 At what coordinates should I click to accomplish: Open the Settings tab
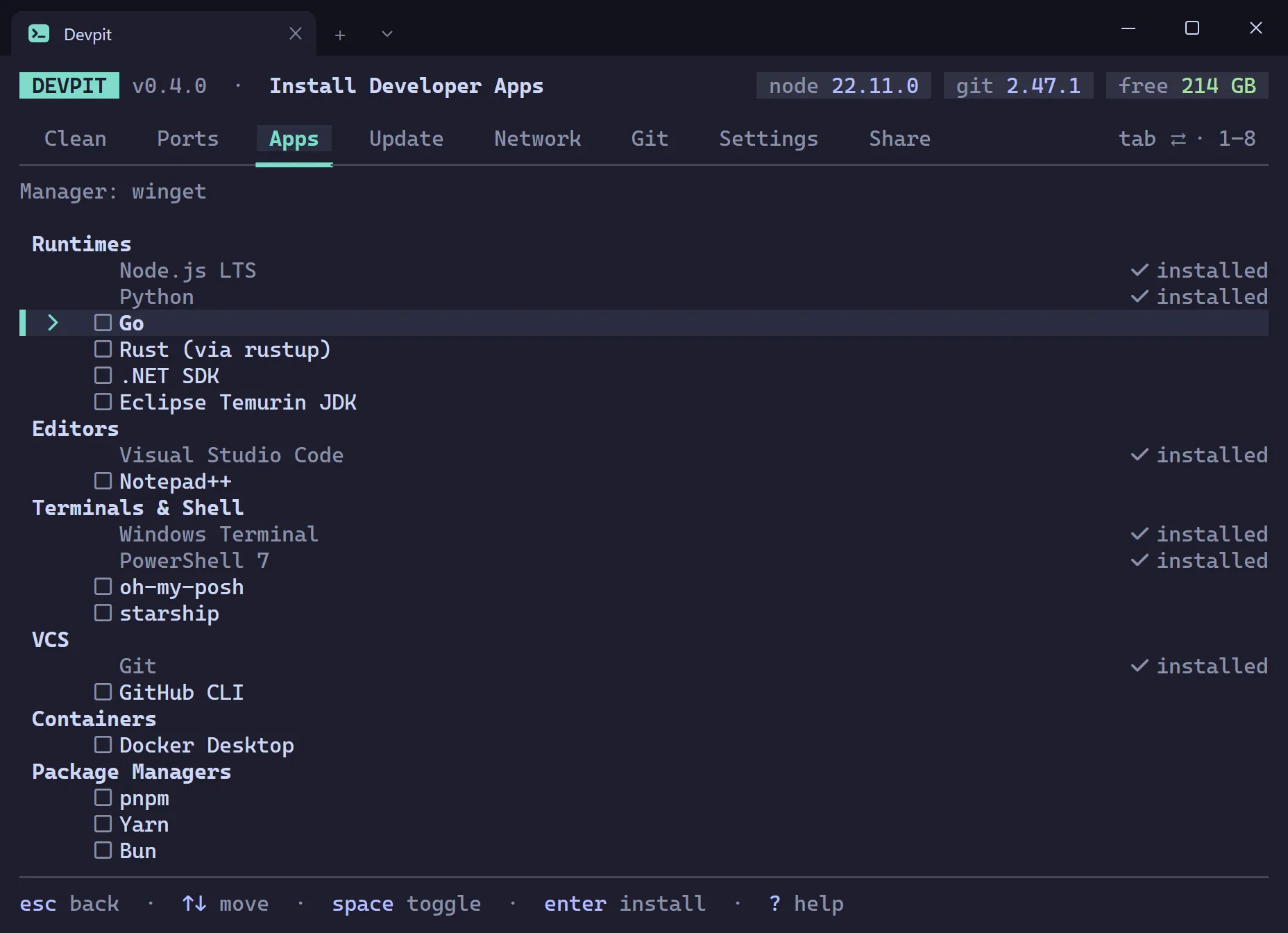click(768, 138)
